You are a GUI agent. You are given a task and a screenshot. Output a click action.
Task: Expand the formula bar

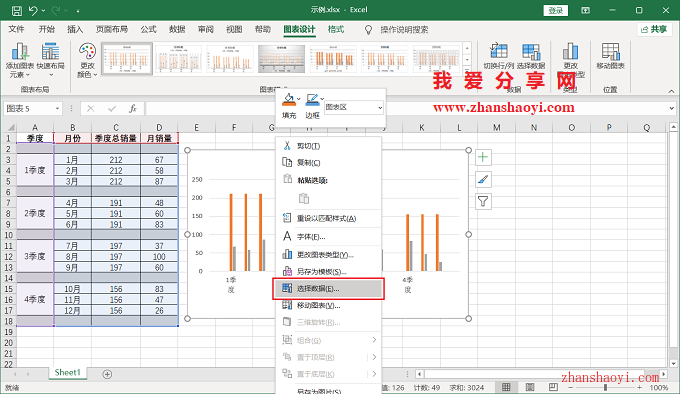pos(671,108)
